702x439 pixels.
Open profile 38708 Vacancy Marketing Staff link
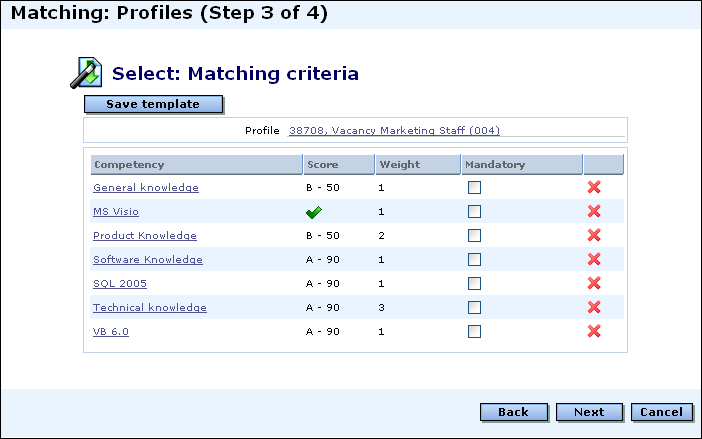(394, 130)
